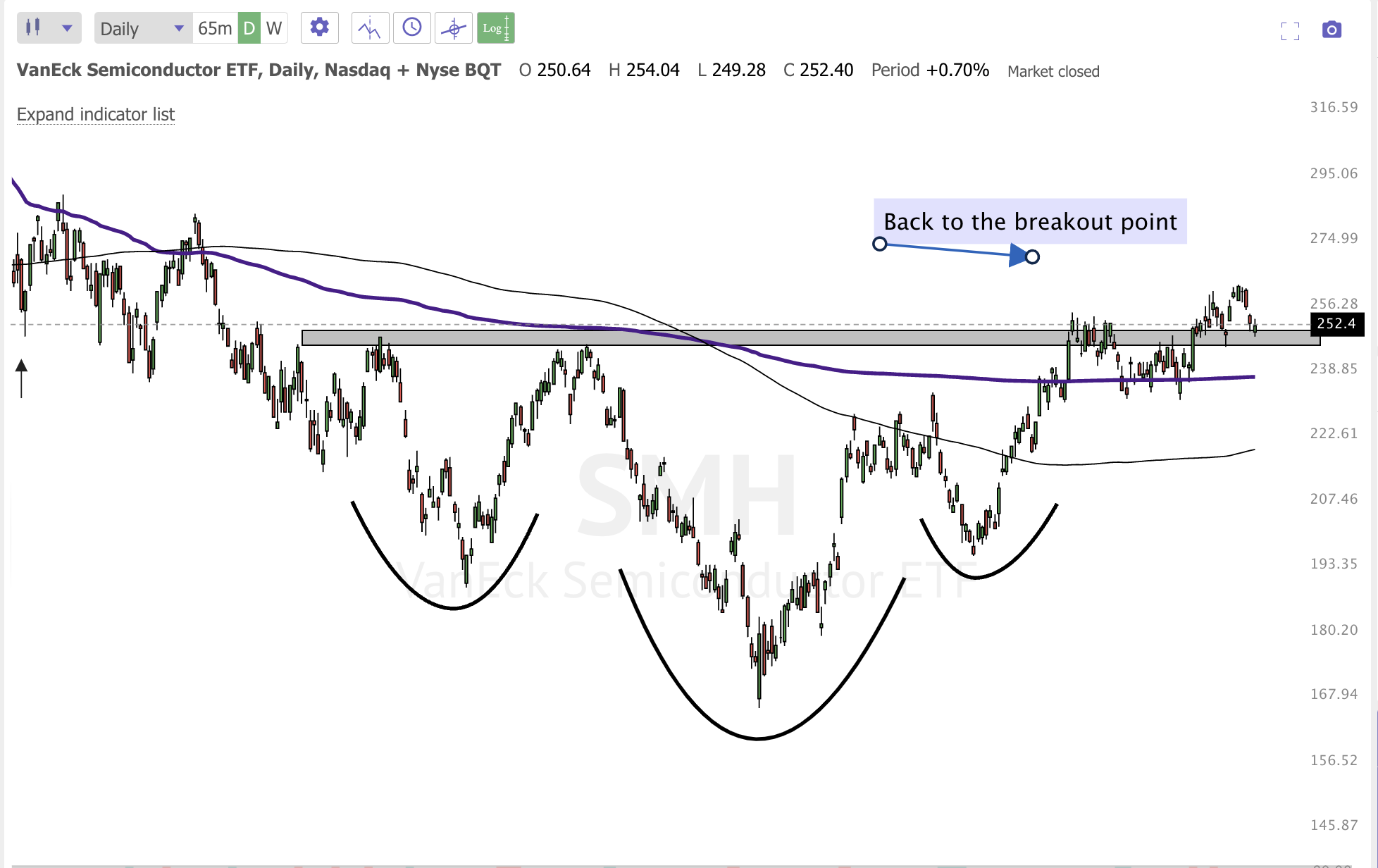Select the 65m timeframe
Image resolution: width=1378 pixels, height=868 pixels.
pyautogui.click(x=214, y=28)
